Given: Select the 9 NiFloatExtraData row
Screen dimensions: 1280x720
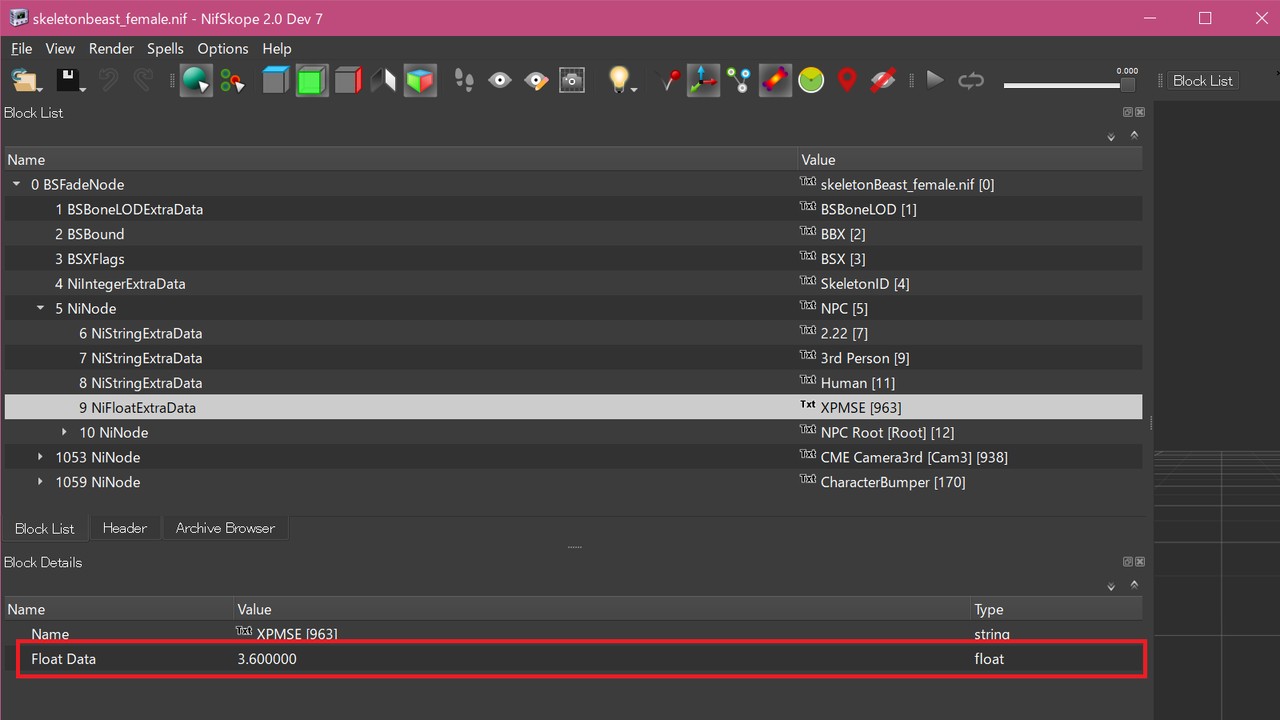Looking at the screenshot, I should click(573, 407).
